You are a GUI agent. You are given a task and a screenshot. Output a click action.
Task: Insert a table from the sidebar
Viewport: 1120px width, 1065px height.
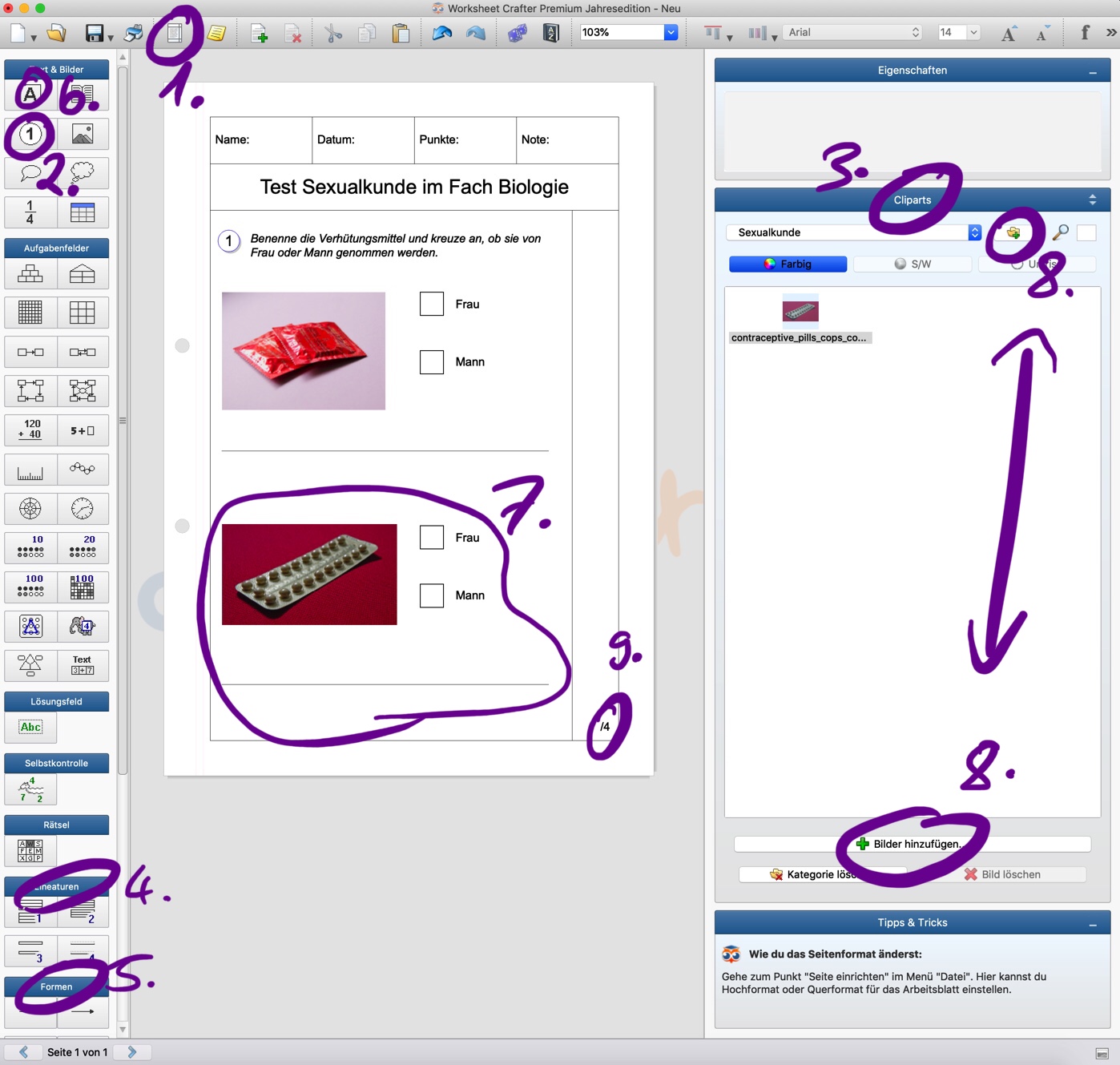pyautogui.click(x=83, y=212)
